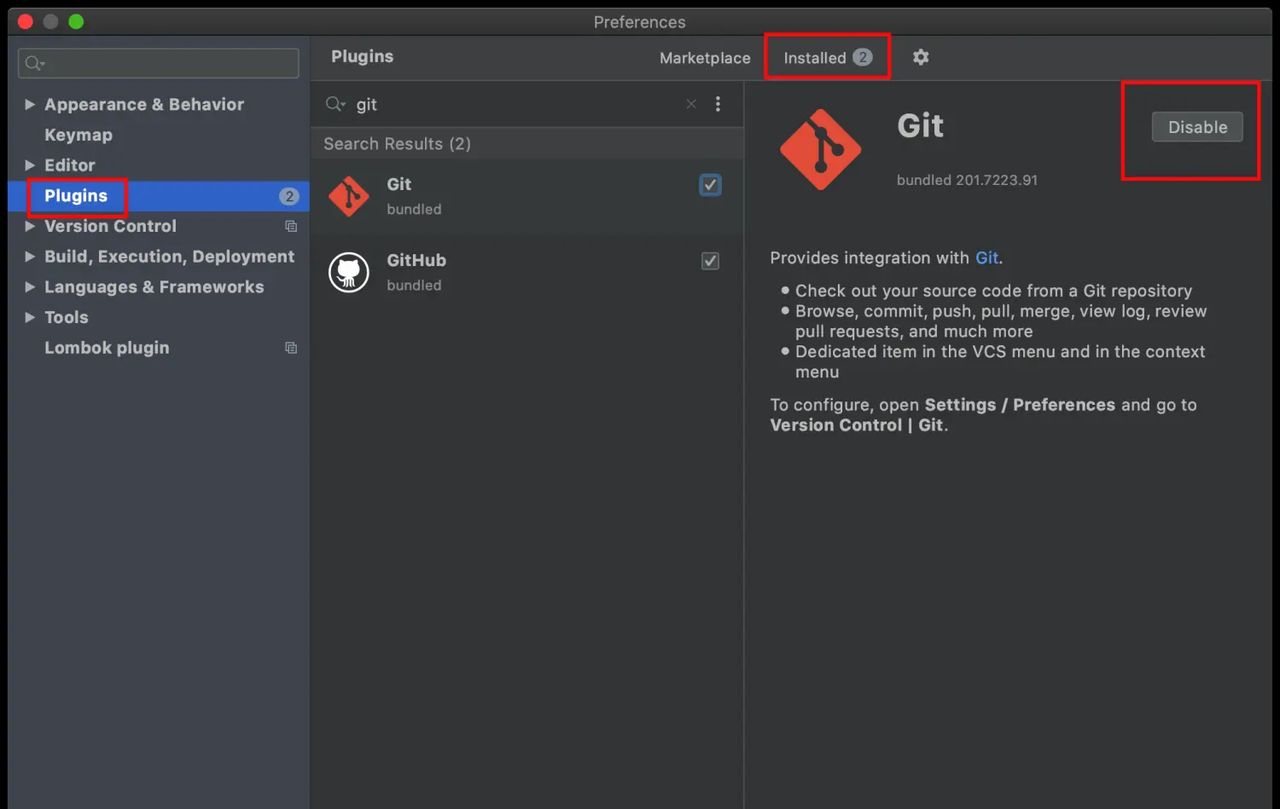Click the Editor label in the settings tree

click(70, 165)
